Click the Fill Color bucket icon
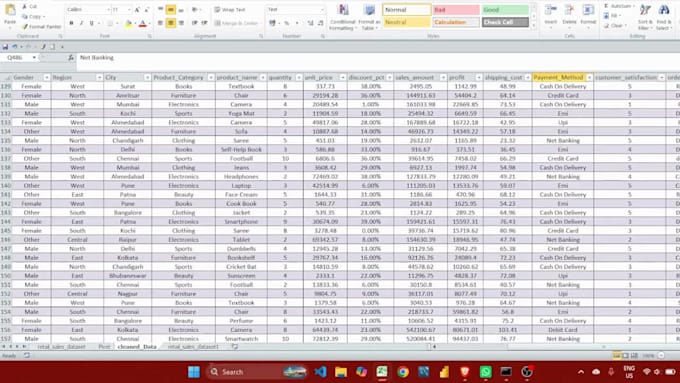 (128, 24)
